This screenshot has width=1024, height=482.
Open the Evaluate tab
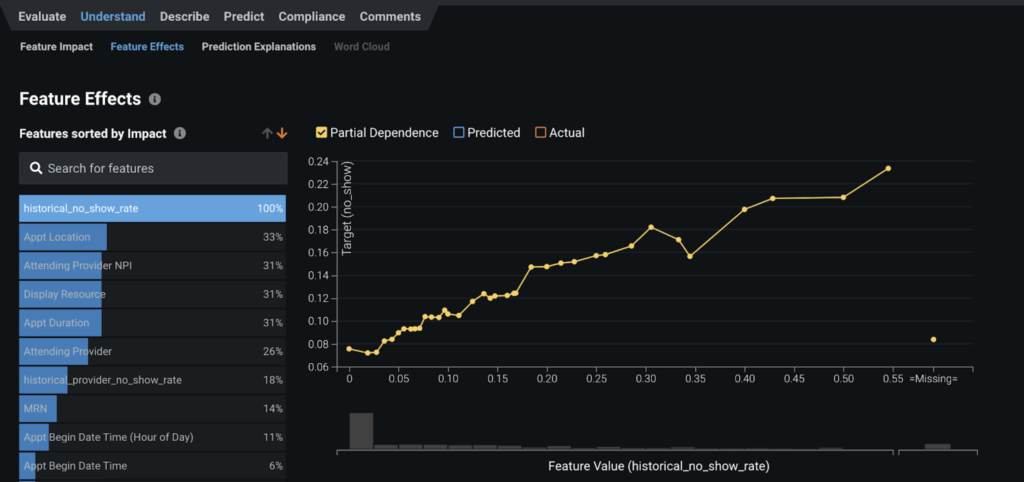(x=42, y=16)
